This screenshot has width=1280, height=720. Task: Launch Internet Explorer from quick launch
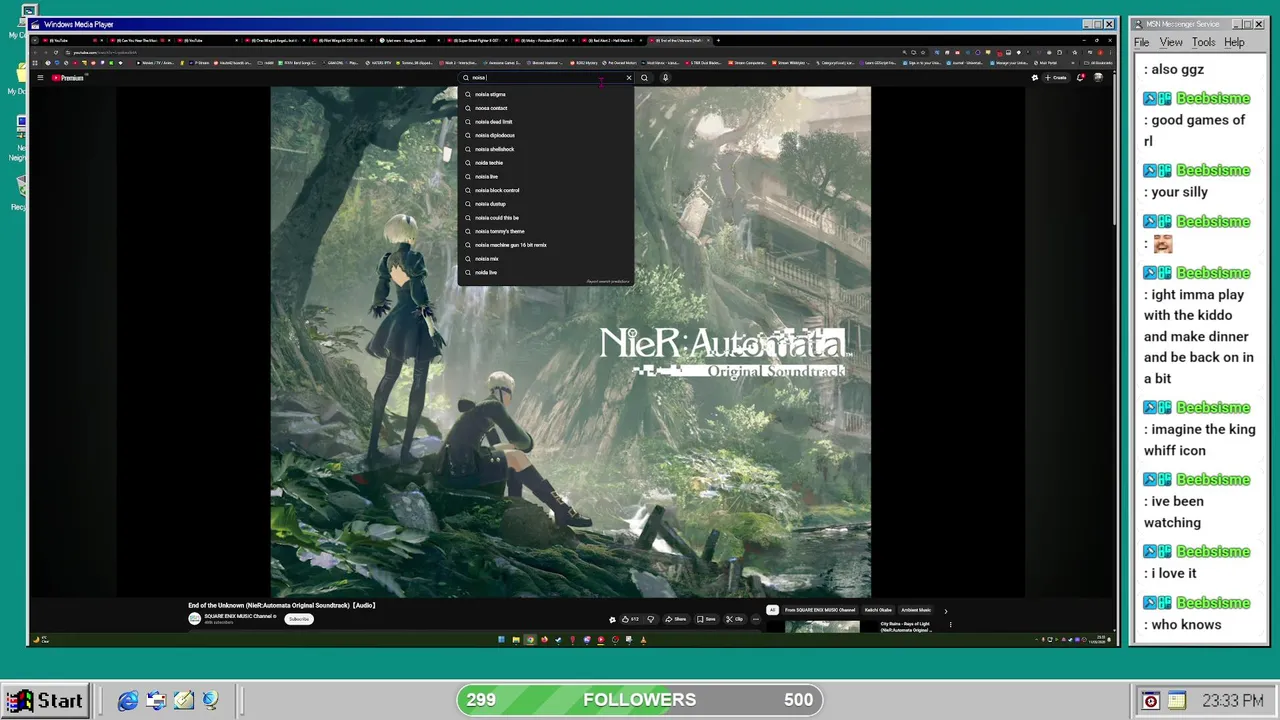tap(128, 701)
